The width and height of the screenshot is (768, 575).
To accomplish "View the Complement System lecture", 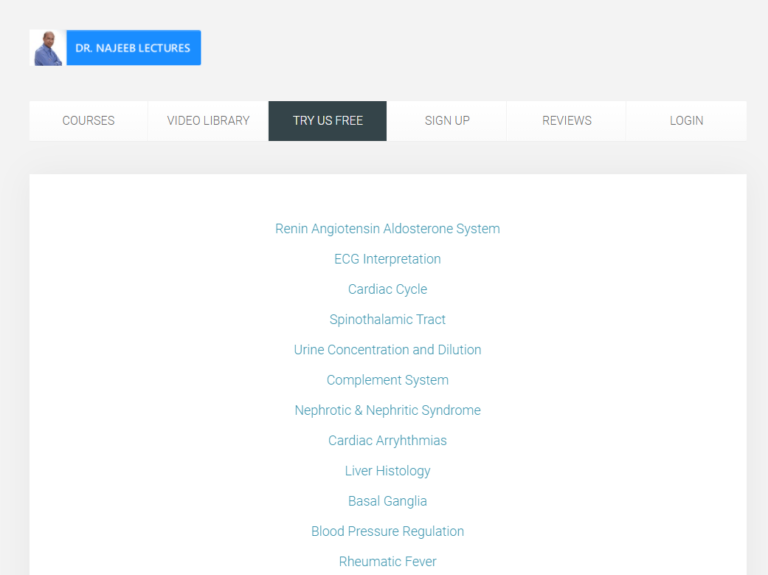I will (387, 380).
